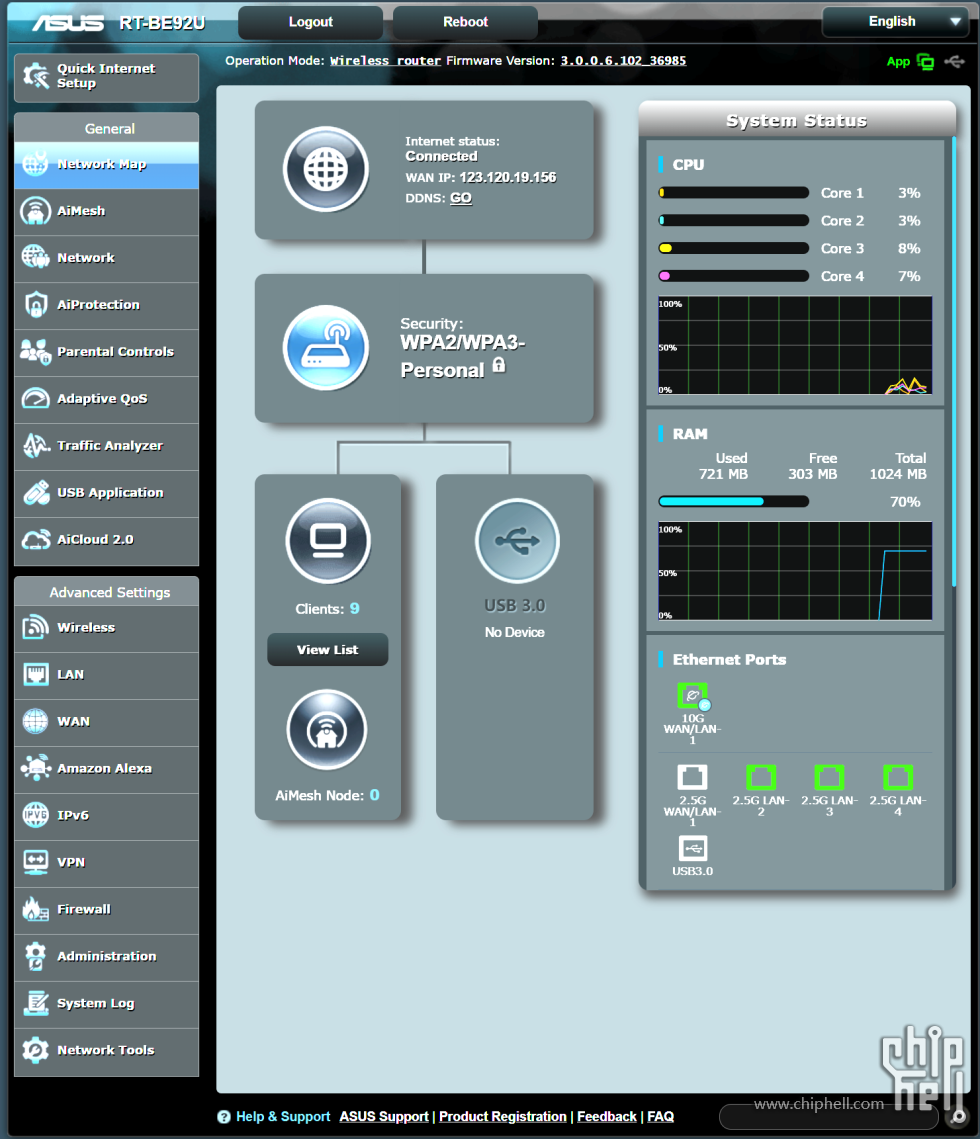
Task: Click the AiMesh Node count 0
Action: (375, 795)
